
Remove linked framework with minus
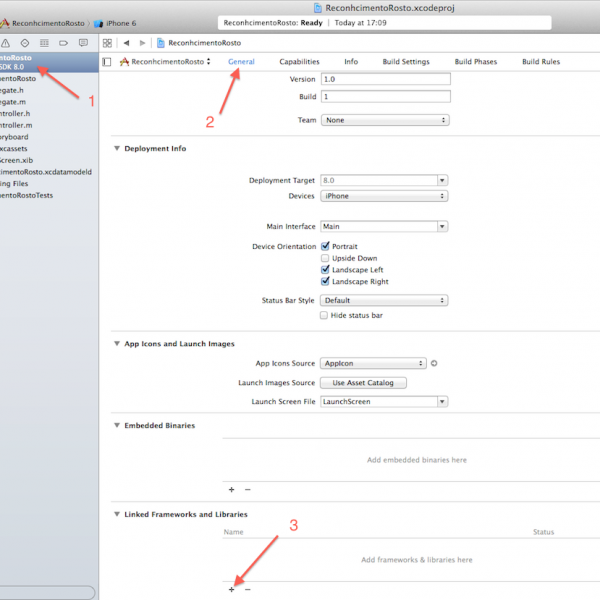248,589
